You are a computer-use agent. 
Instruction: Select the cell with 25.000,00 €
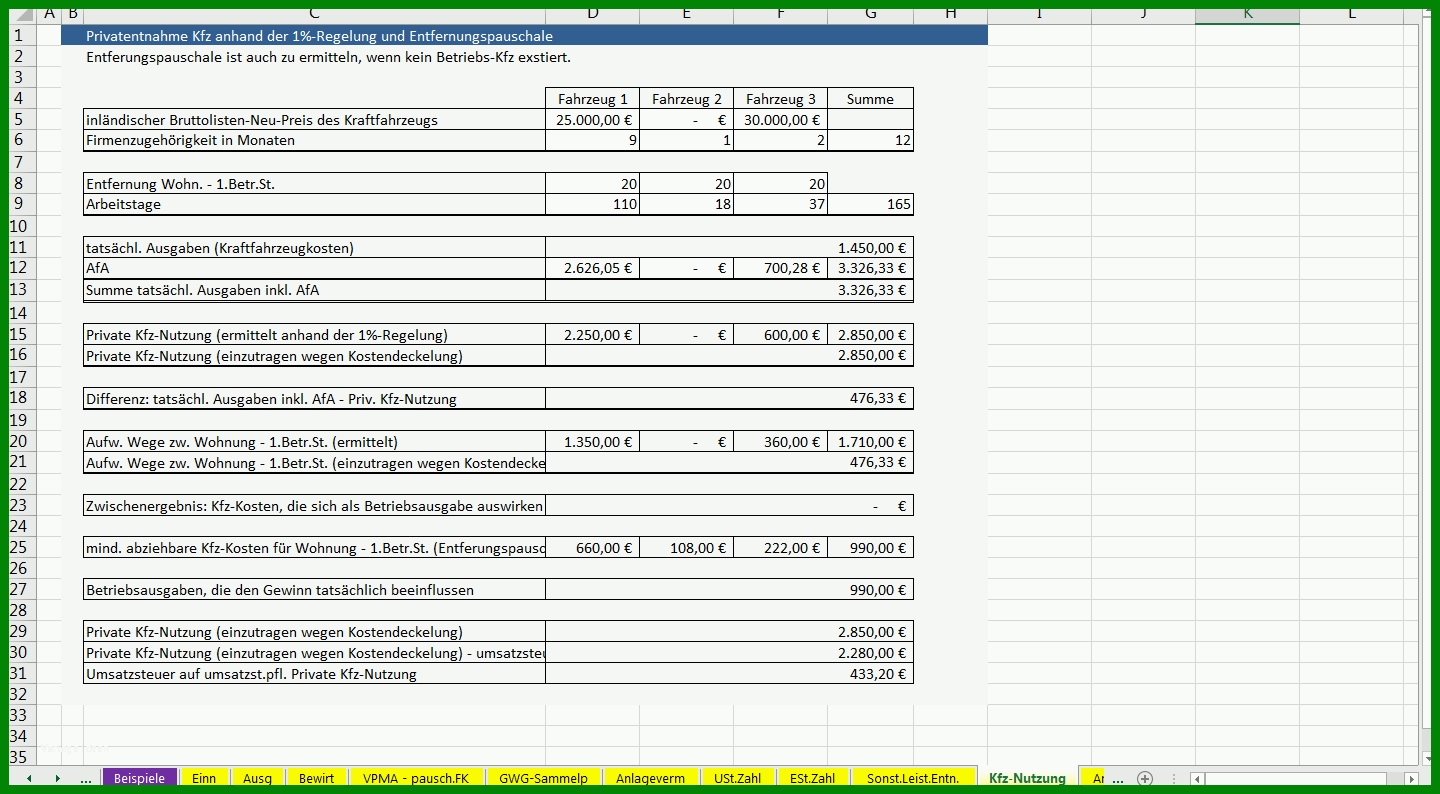point(593,120)
